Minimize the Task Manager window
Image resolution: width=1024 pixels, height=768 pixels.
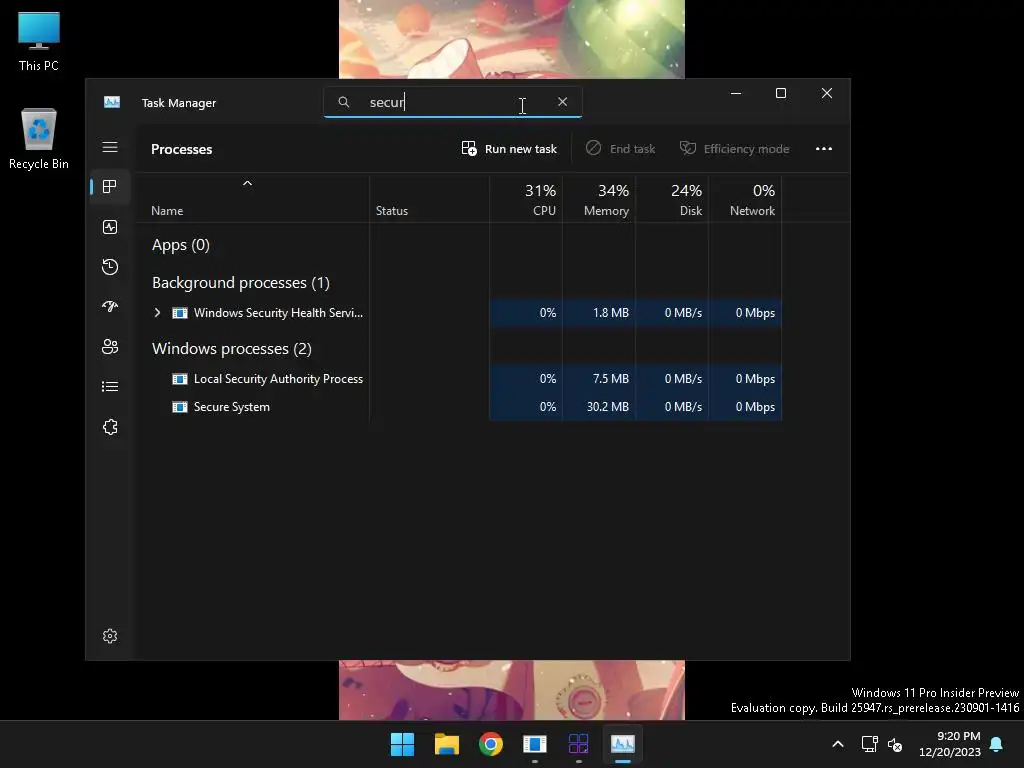click(736, 93)
